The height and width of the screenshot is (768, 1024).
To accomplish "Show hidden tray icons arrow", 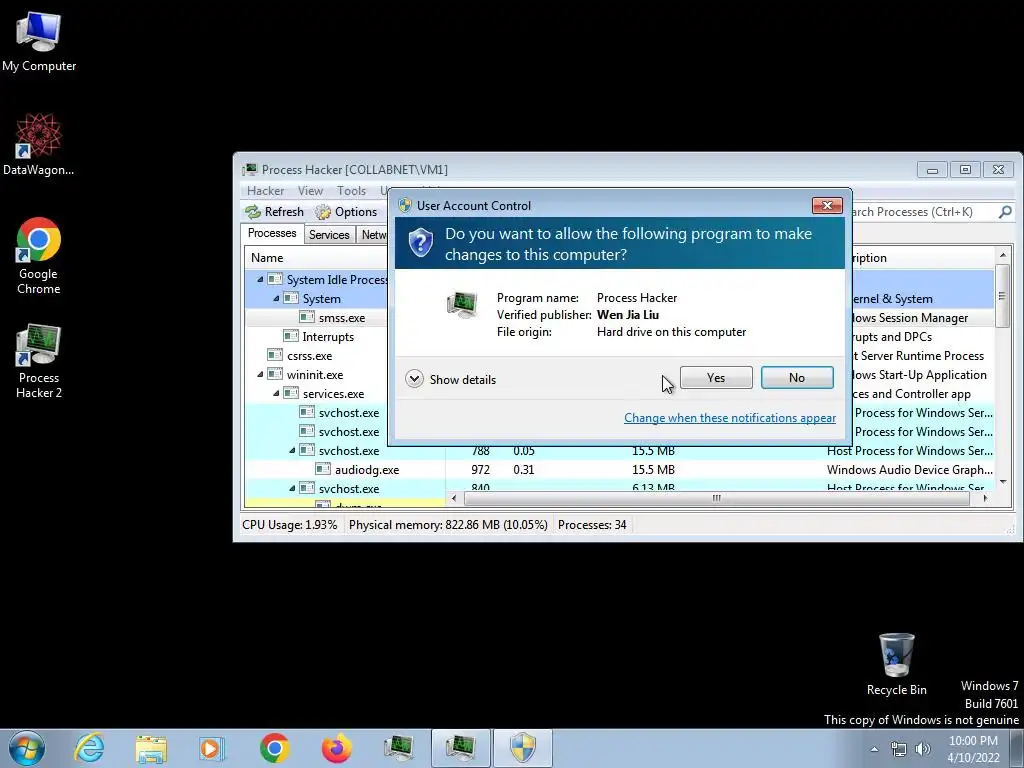I will tap(874, 749).
